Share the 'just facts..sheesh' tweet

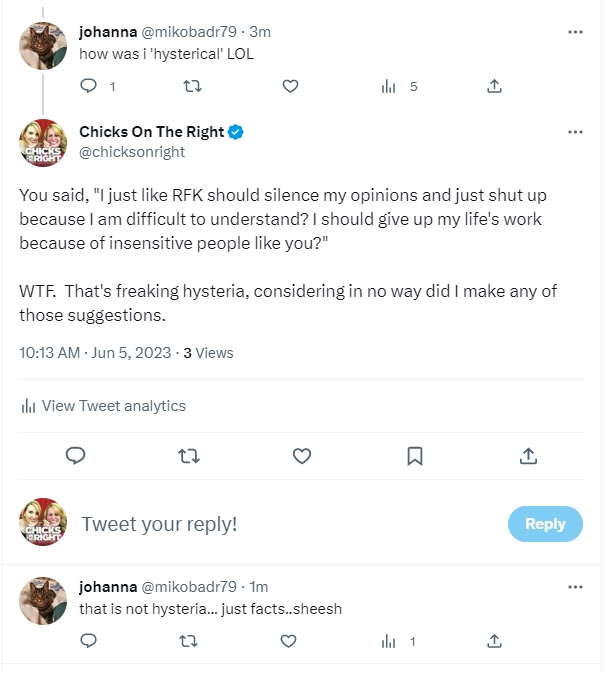pos(494,641)
